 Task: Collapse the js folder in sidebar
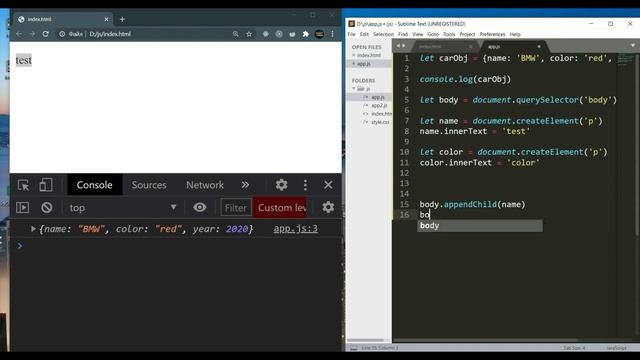[x=354, y=89]
